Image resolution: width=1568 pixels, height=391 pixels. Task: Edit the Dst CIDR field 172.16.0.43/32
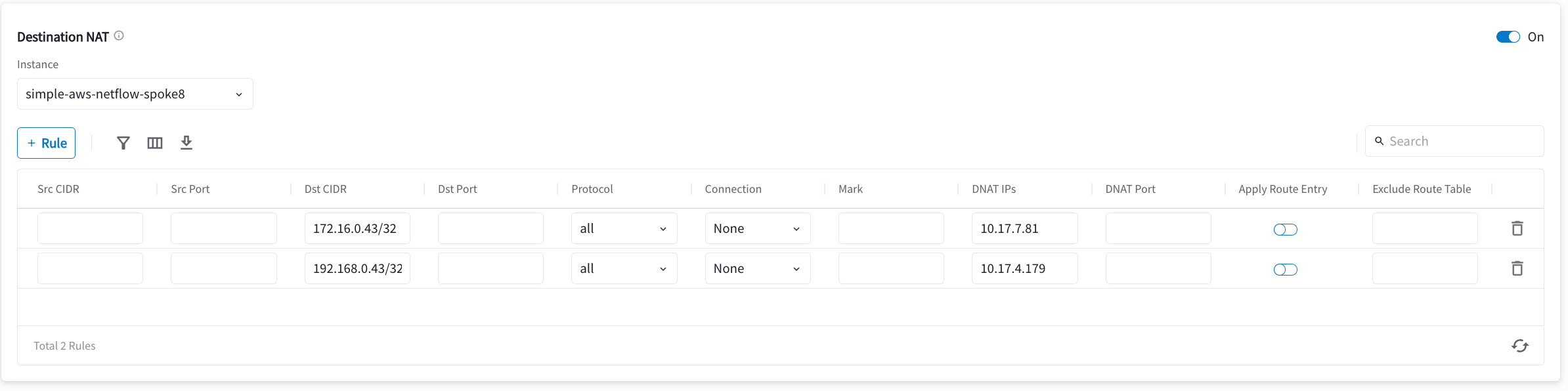point(357,228)
